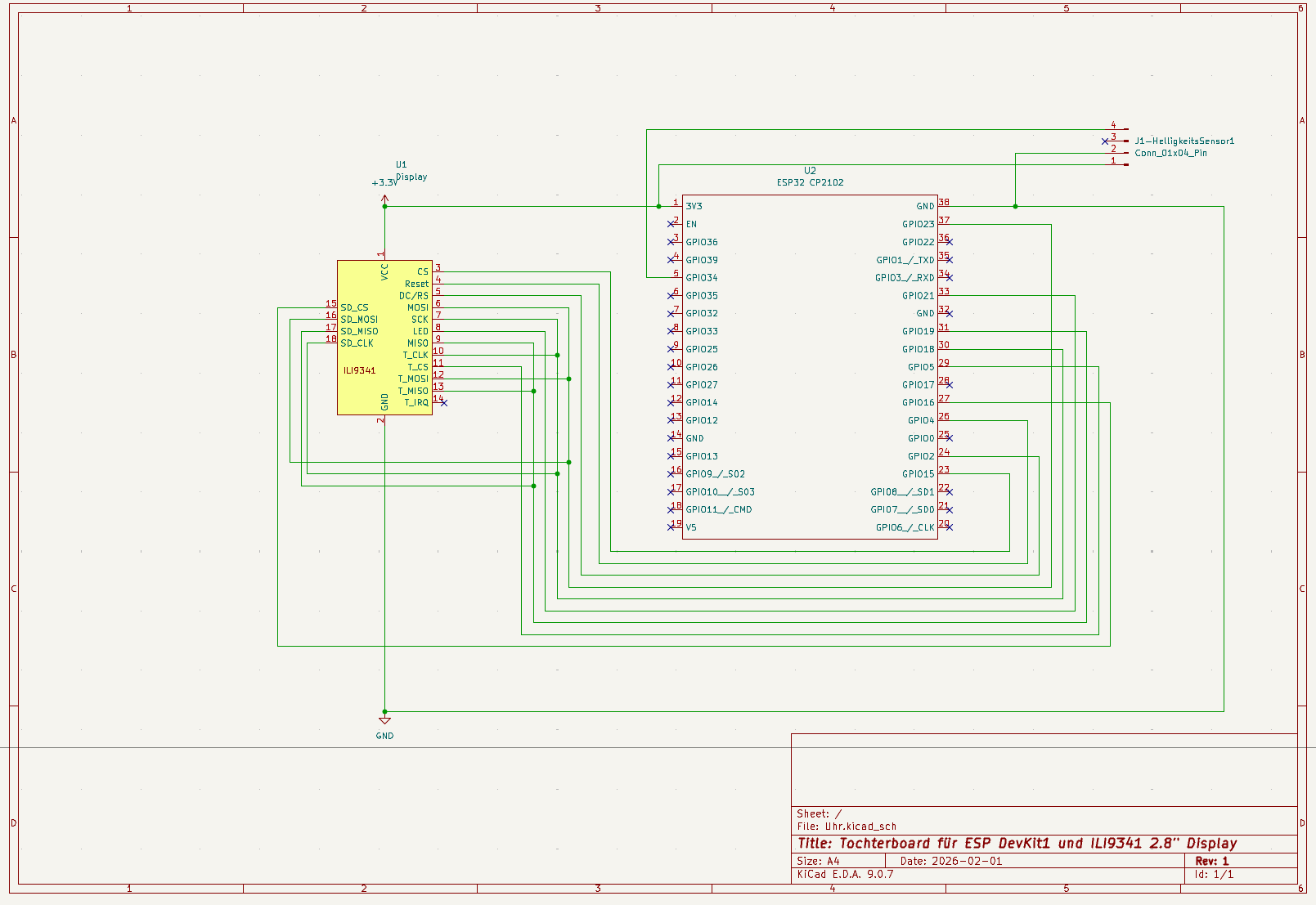The width and height of the screenshot is (1316, 905).
Task: Click the no-connect marker on T_IRQ pin
Action: pyautogui.click(x=444, y=403)
